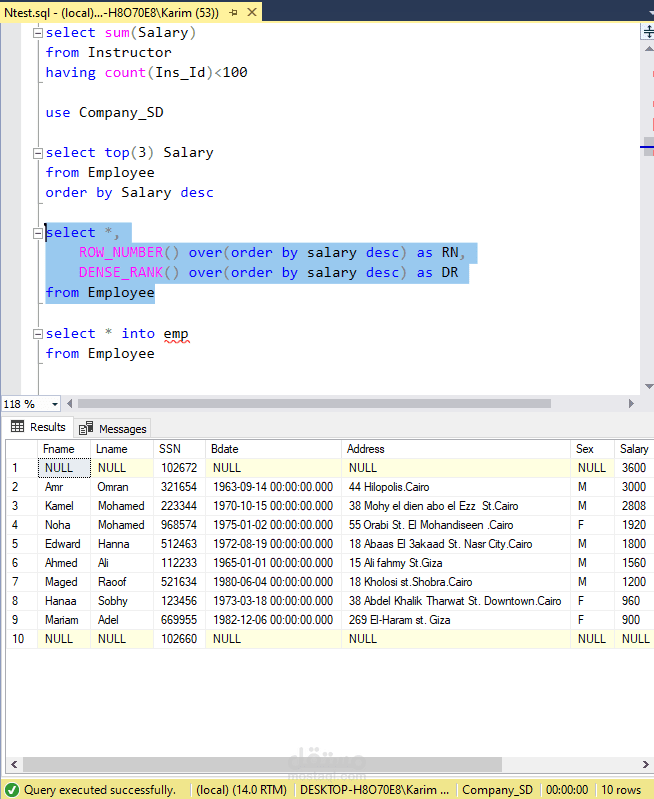Switch to the Messages tab
This screenshot has width=654, height=799.
tap(113, 429)
